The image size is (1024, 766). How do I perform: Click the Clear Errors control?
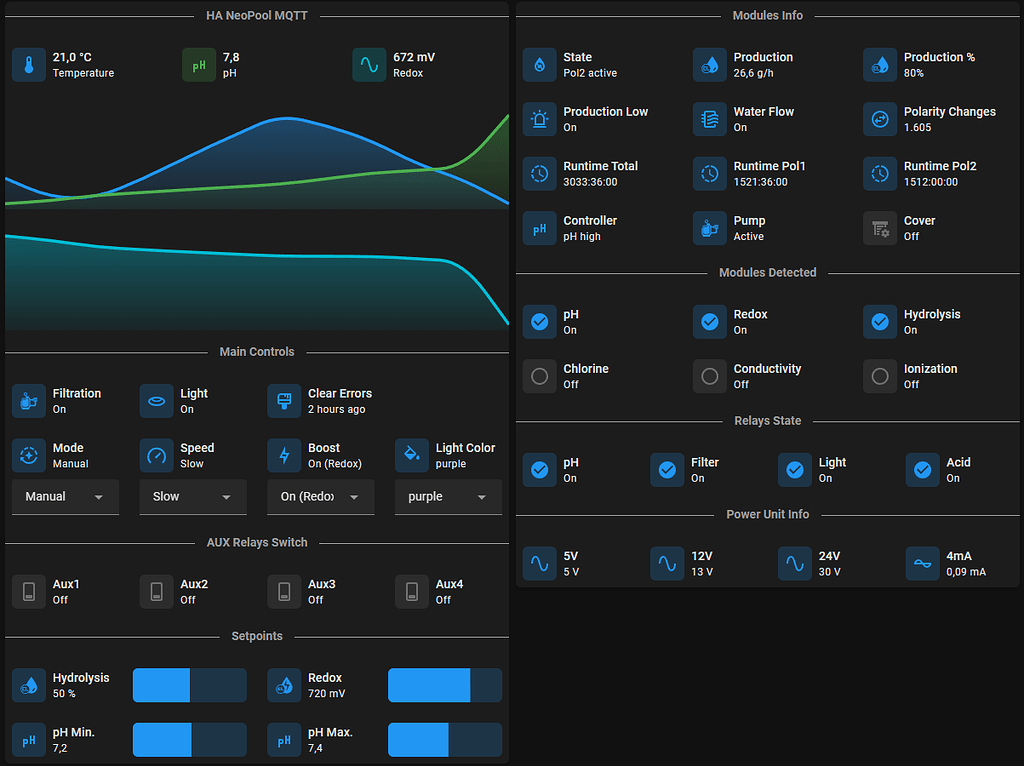[284, 401]
